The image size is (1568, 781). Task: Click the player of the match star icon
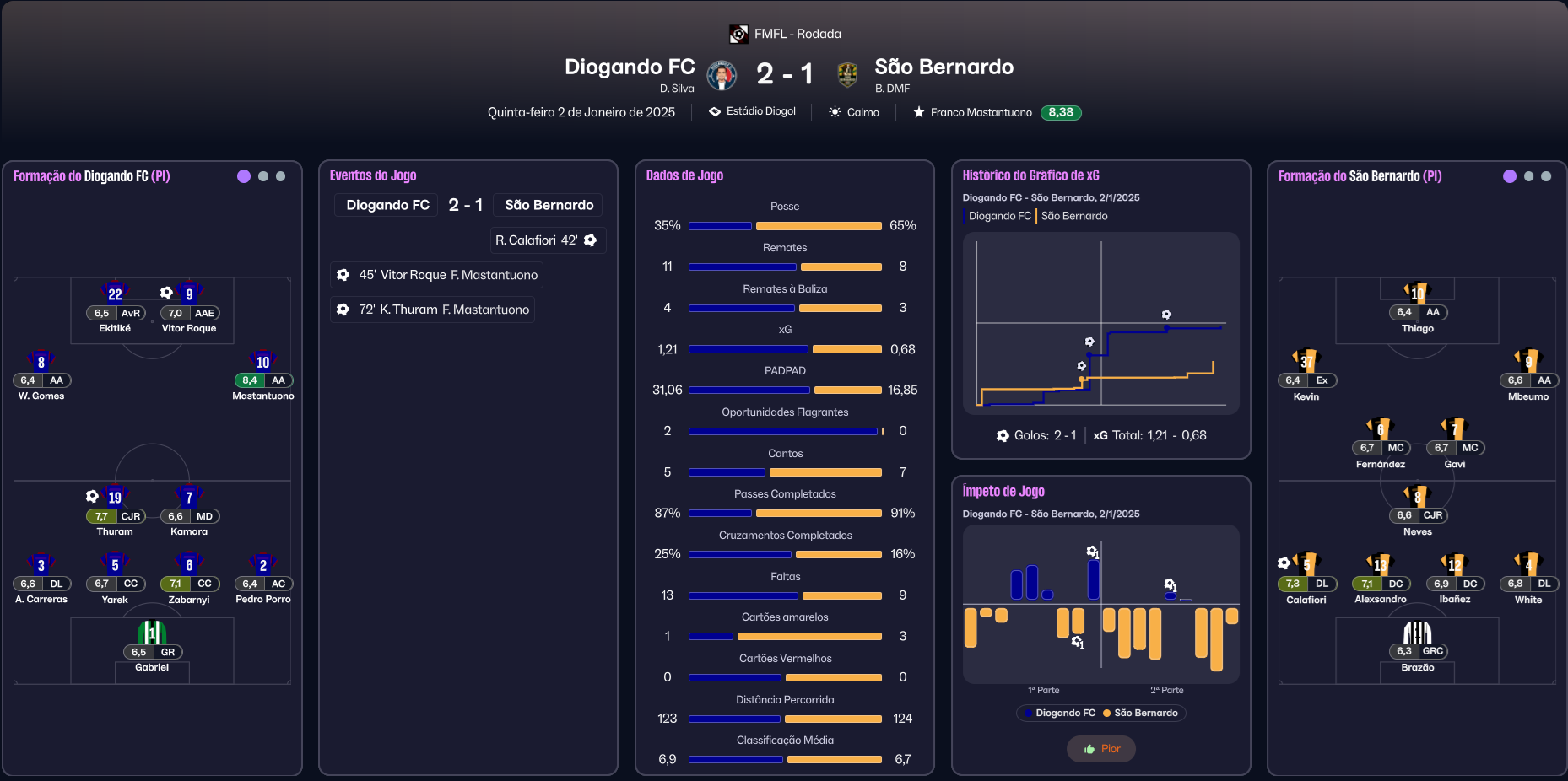point(919,112)
